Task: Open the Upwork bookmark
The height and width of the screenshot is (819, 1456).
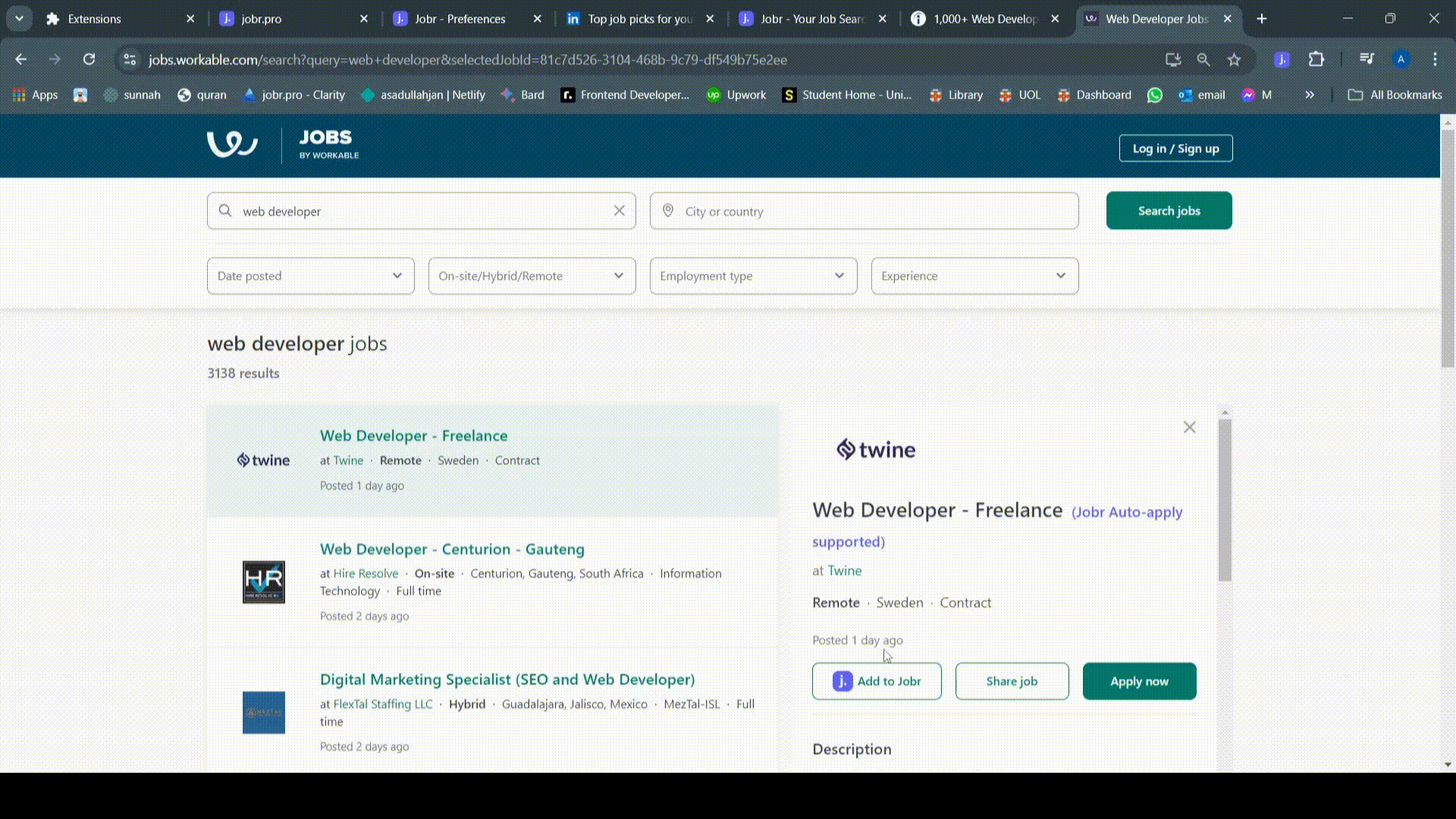Action: 736,95
